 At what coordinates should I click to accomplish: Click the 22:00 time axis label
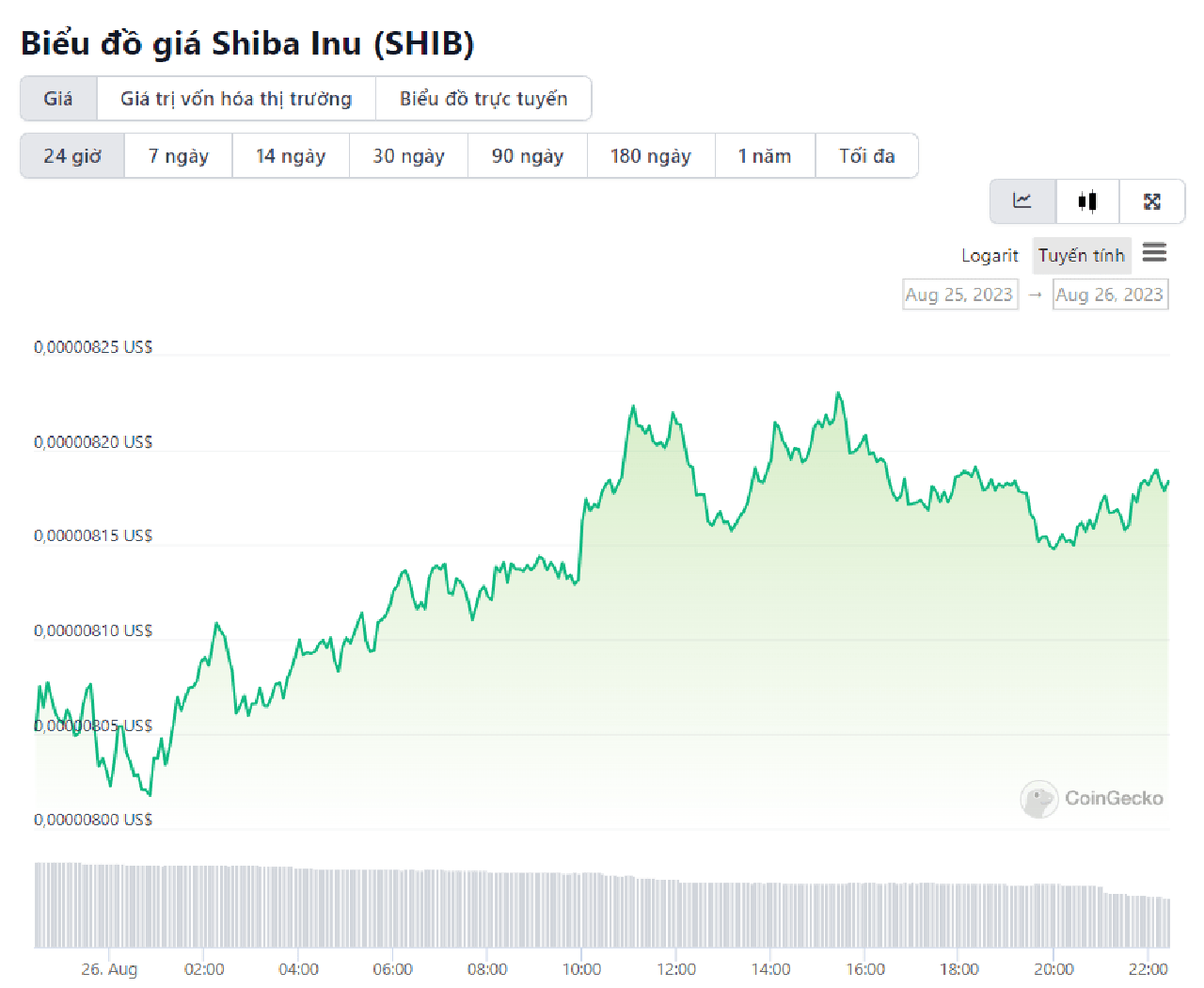tap(1149, 969)
